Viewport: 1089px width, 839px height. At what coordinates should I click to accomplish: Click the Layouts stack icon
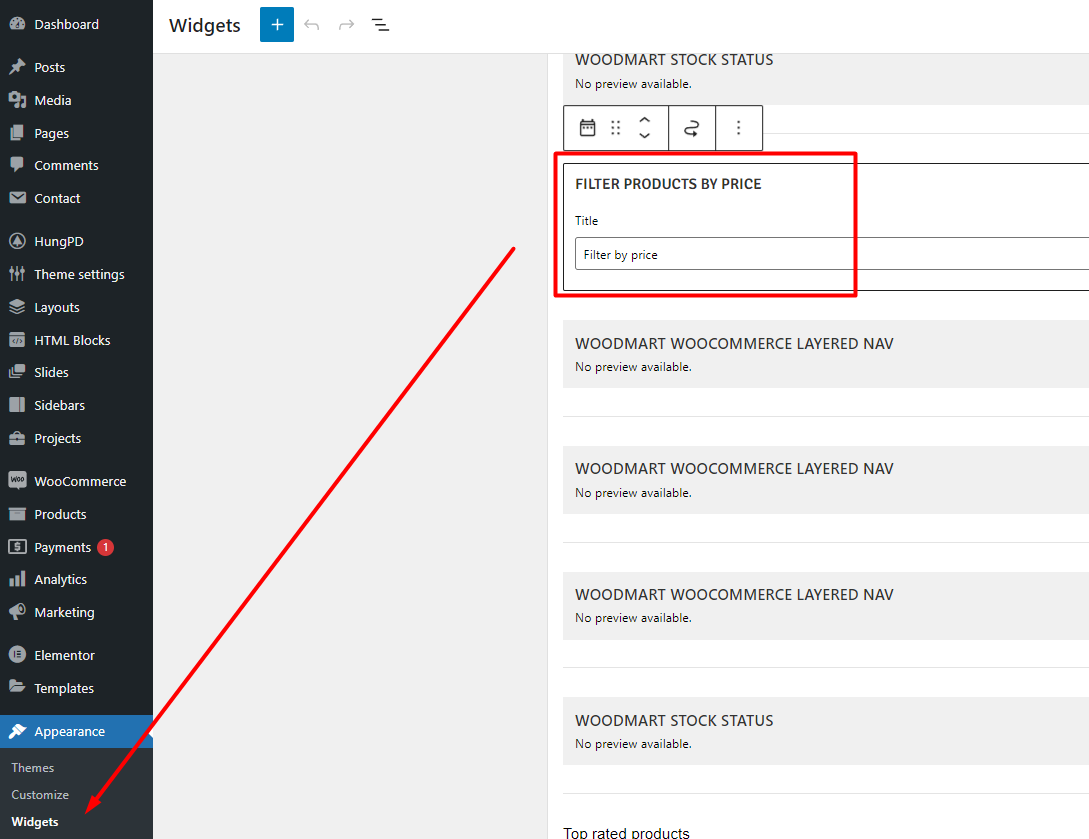(x=17, y=307)
